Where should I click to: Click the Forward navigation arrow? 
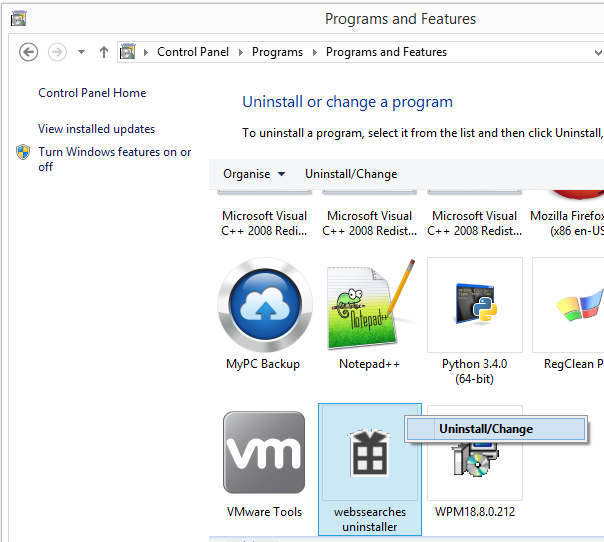57,52
